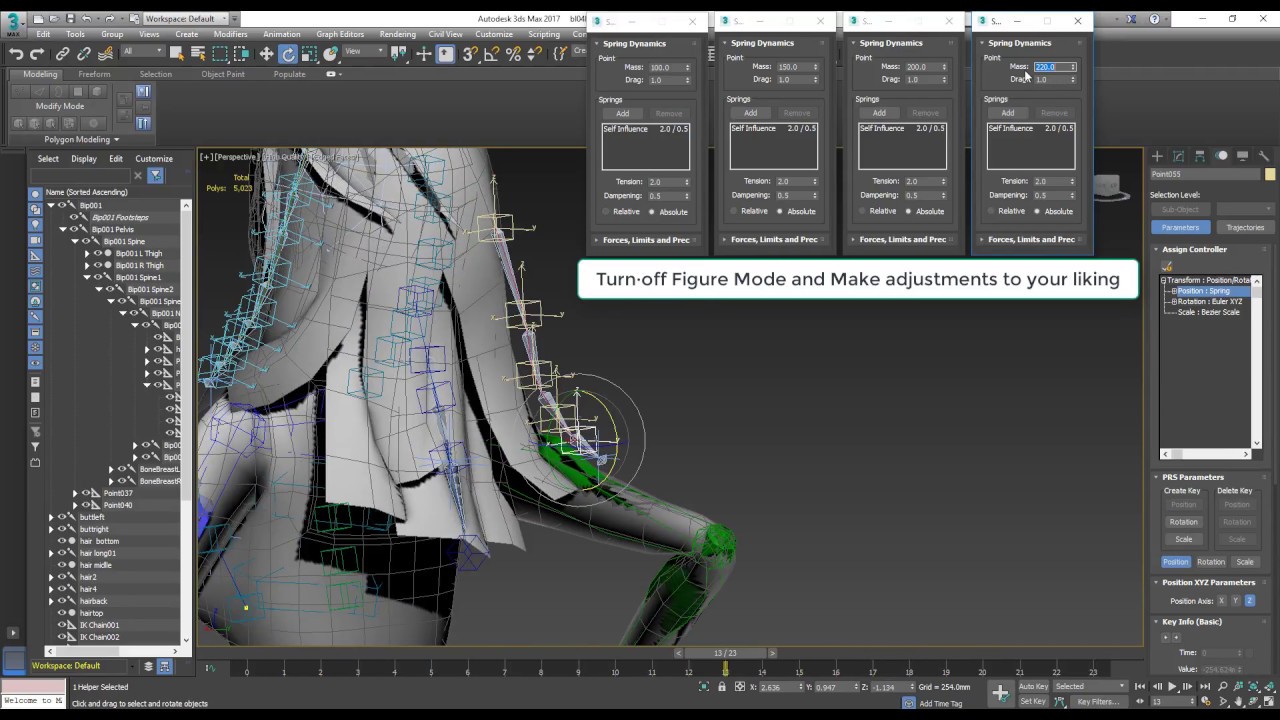The width and height of the screenshot is (1280, 720).
Task: Toggle Set Key mode
Action: pos(1033,702)
